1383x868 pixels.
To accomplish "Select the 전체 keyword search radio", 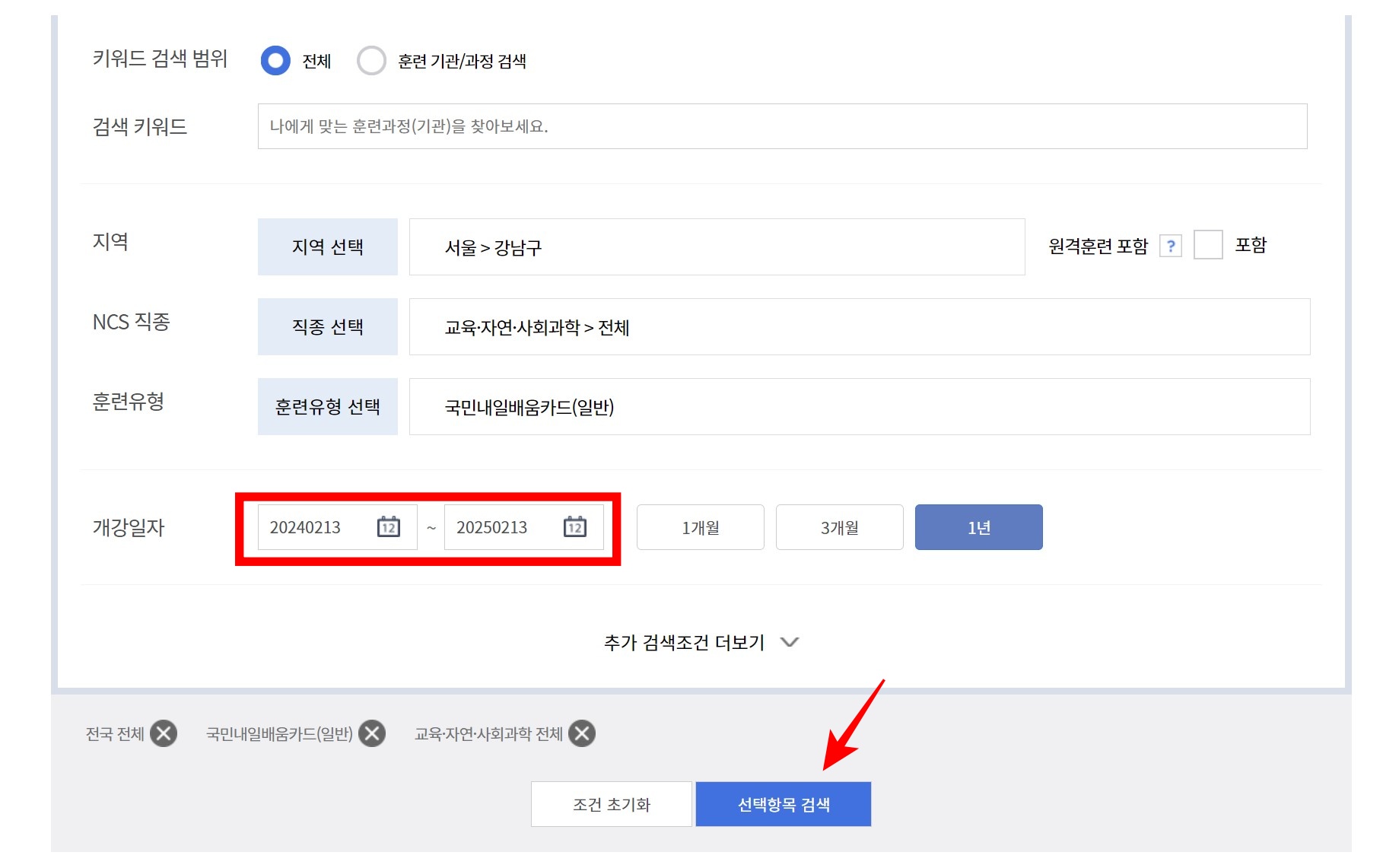I will click(x=275, y=61).
